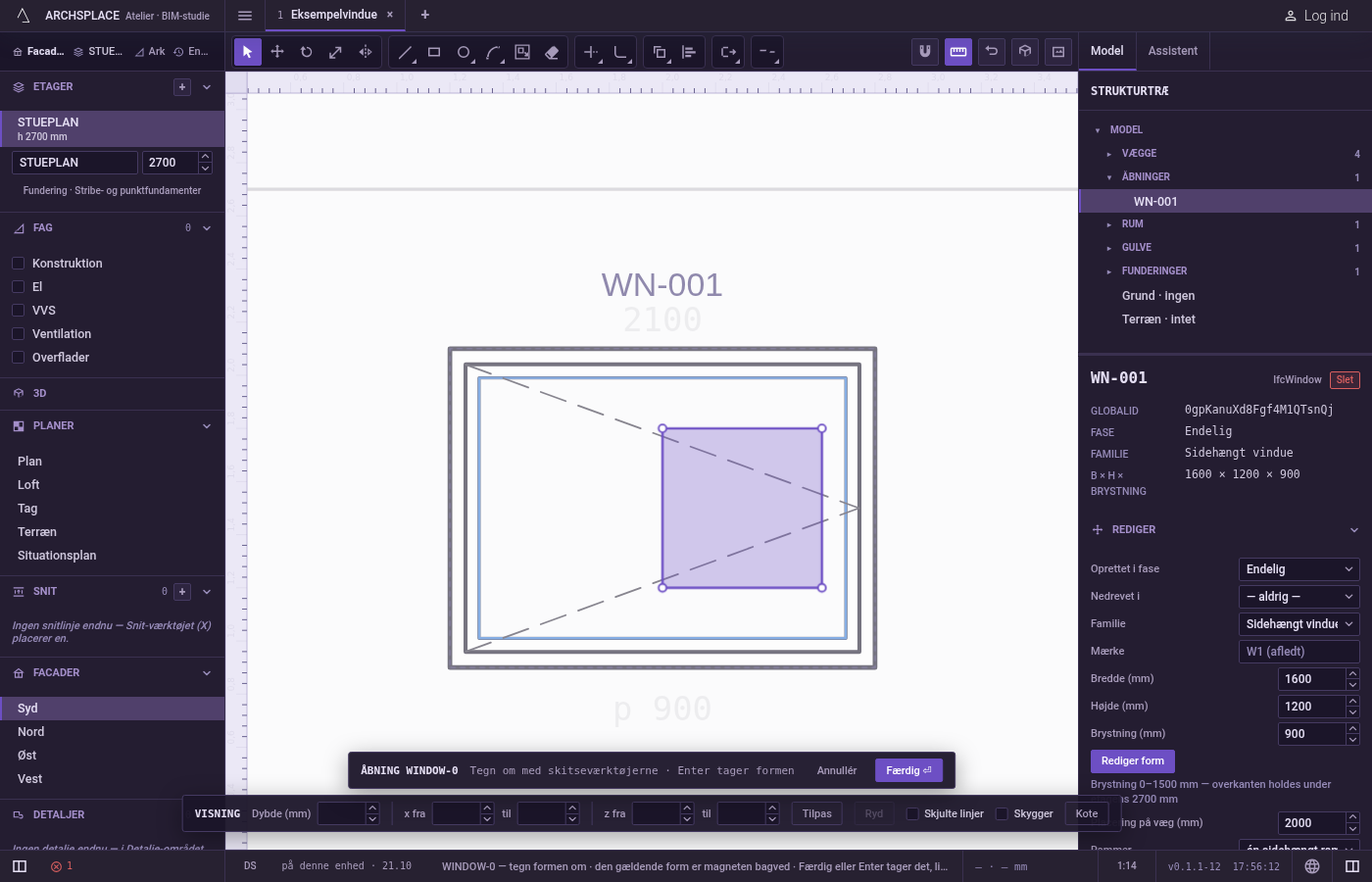Open the 3D cube view icon
The height and width of the screenshot is (882, 1372).
pos(1025,52)
